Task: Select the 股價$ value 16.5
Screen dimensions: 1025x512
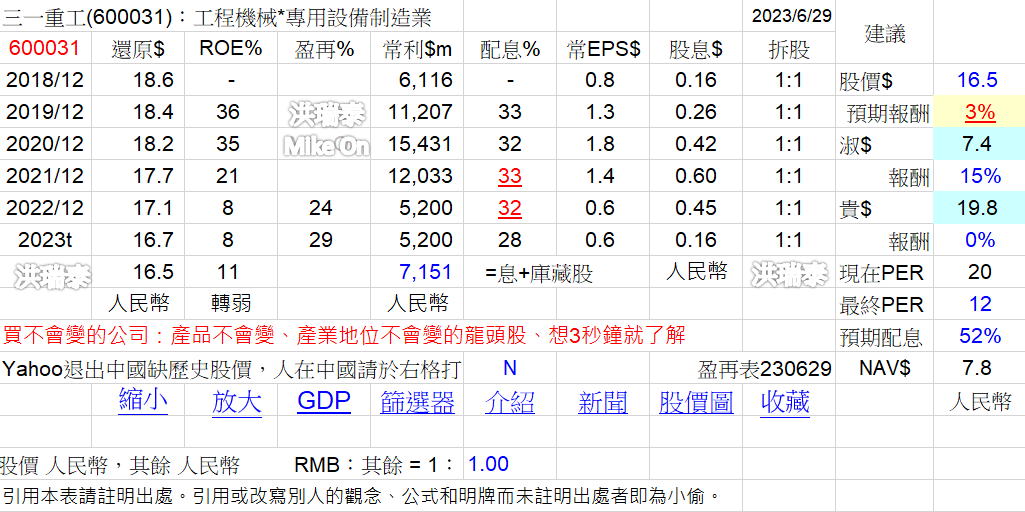Action: (977, 80)
